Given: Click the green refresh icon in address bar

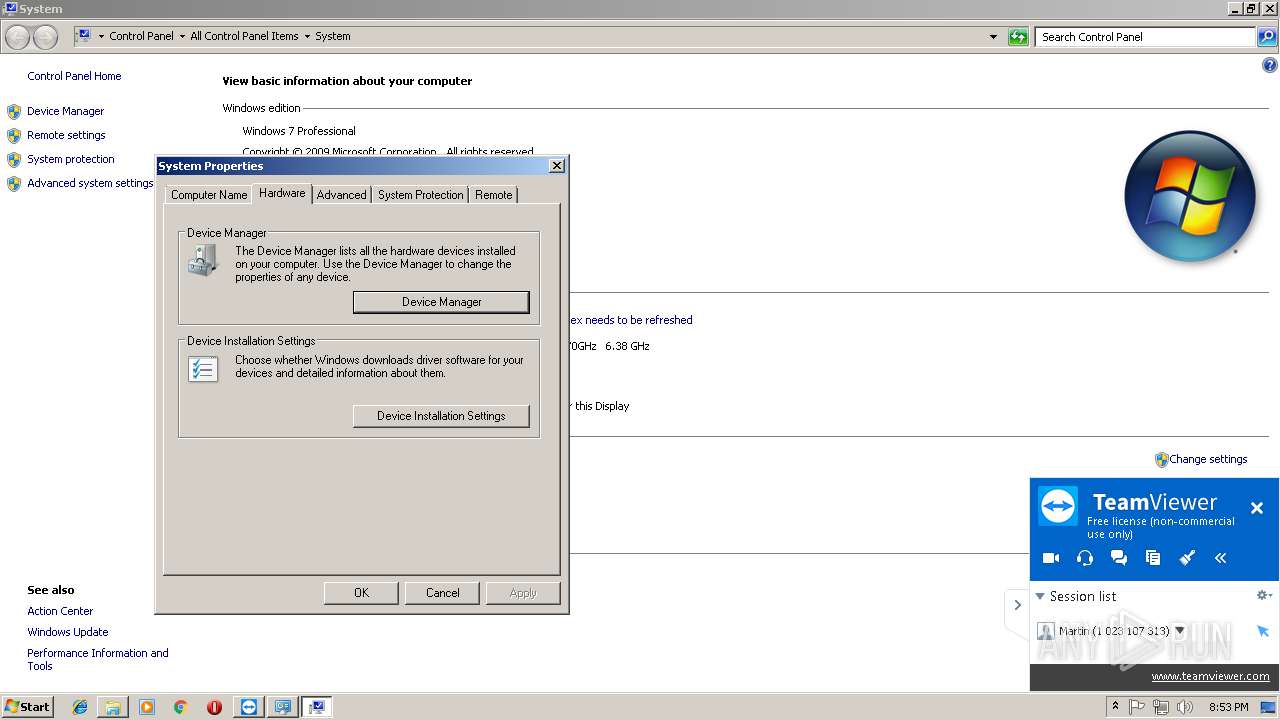Looking at the screenshot, I should tap(1018, 37).
